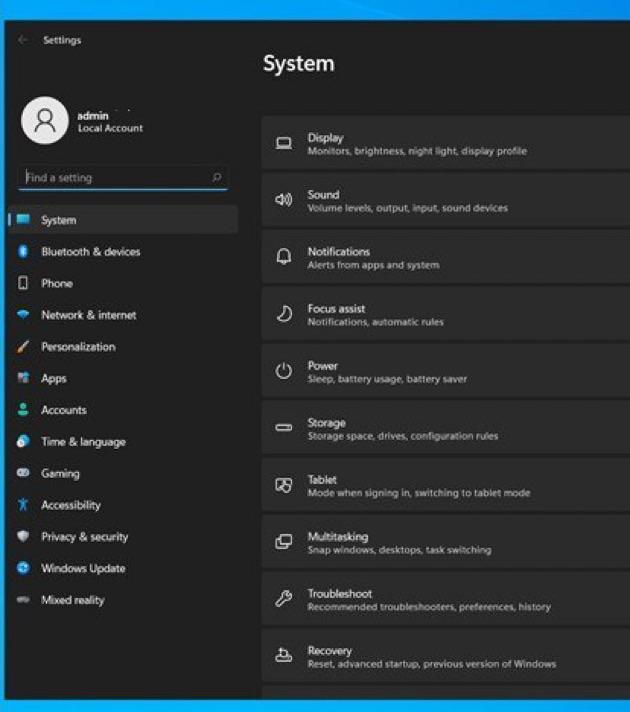Click the Personalization brush icon
The height and width of the screenshot is (712, 630).
(x=23, y=346)
